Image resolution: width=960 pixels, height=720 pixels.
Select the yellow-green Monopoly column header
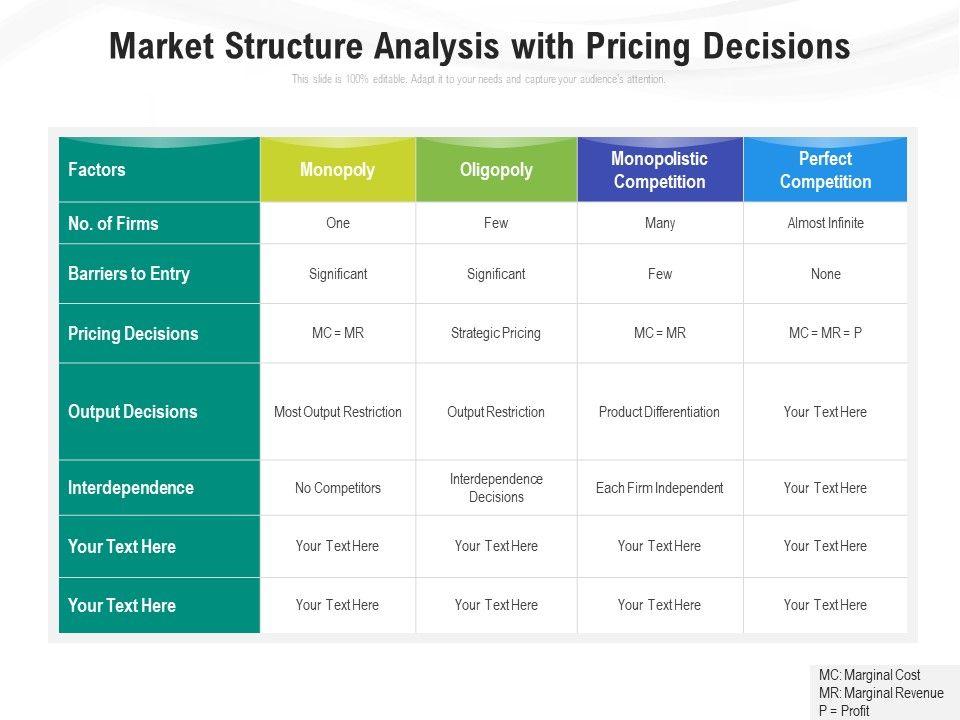(338, 170)
